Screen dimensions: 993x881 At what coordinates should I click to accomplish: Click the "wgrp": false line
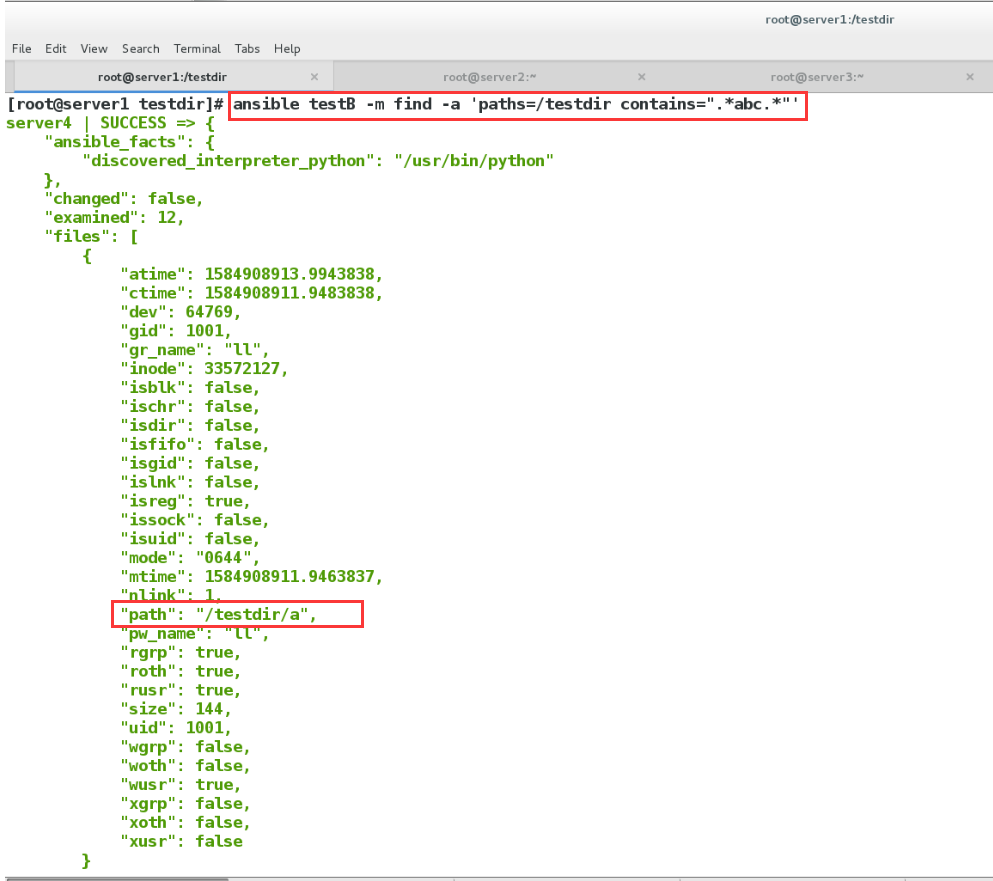[x=186, y=747]
